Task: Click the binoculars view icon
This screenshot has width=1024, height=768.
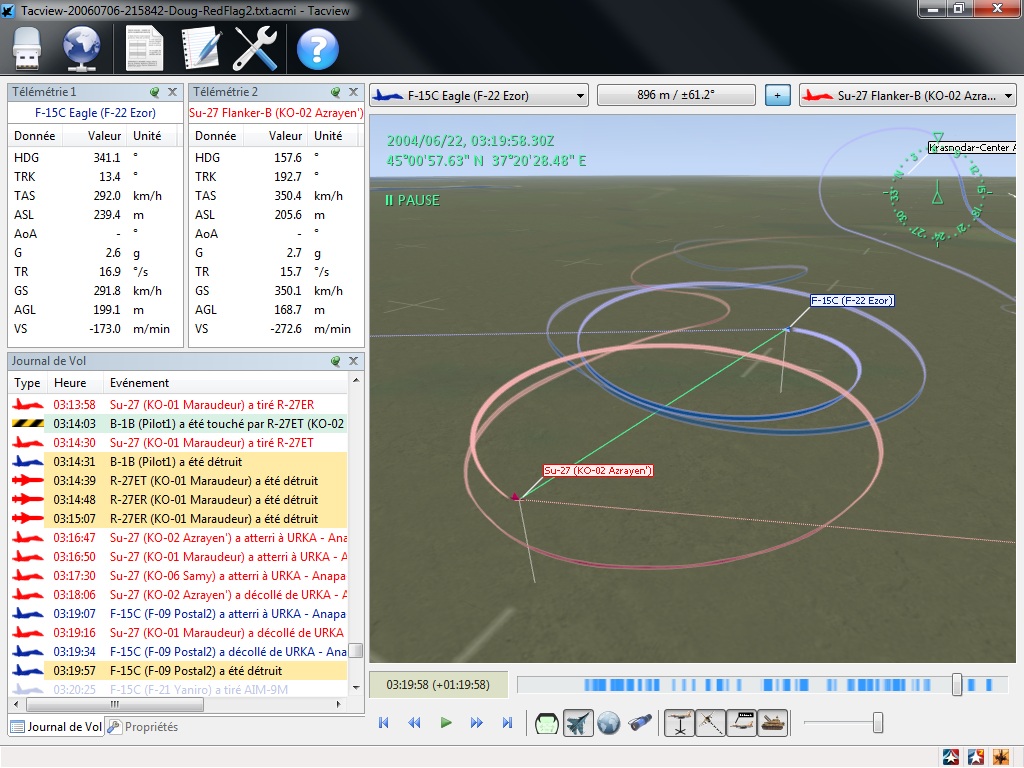Action: [640, 723]
